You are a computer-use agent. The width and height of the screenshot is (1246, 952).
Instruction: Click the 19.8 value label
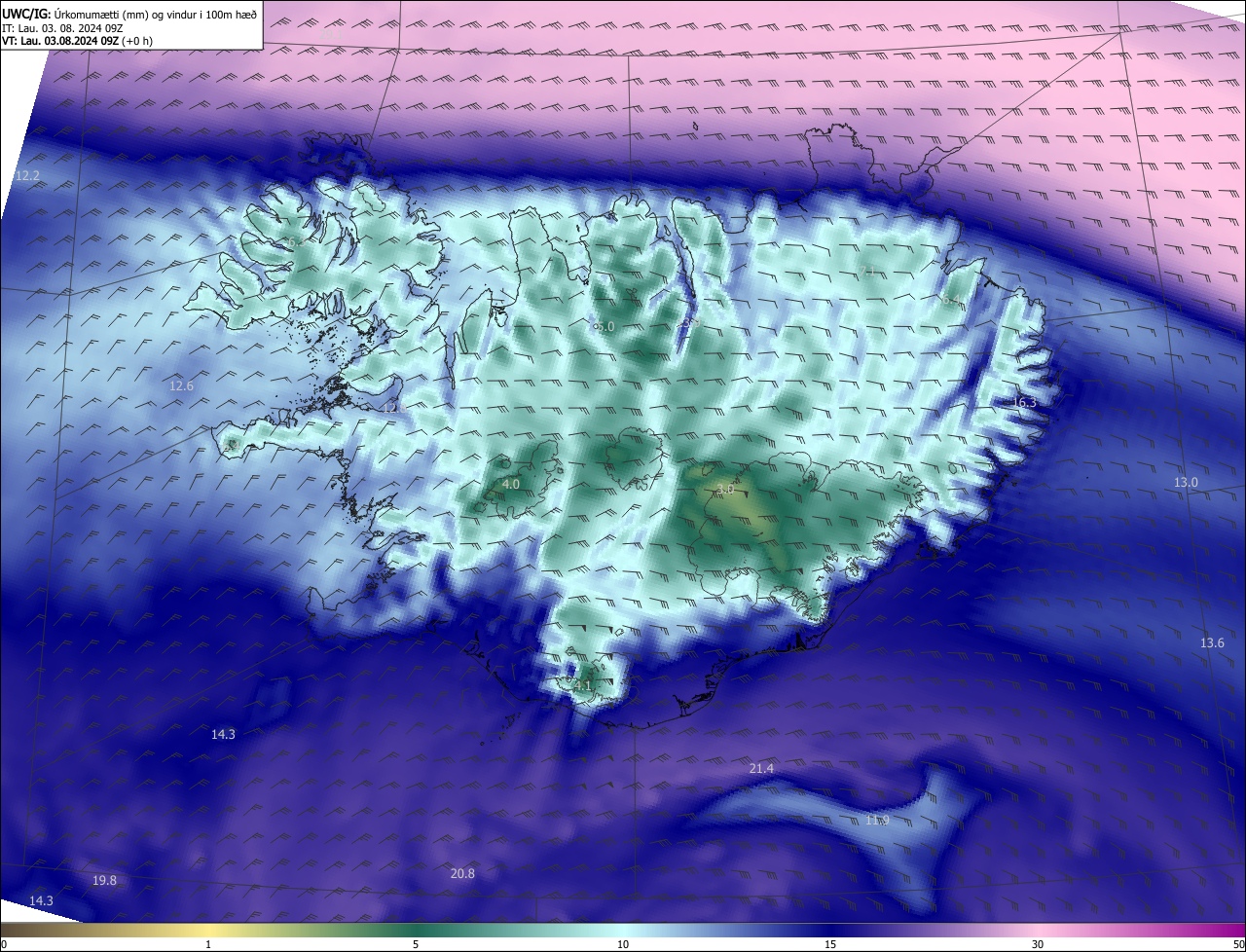104,881
